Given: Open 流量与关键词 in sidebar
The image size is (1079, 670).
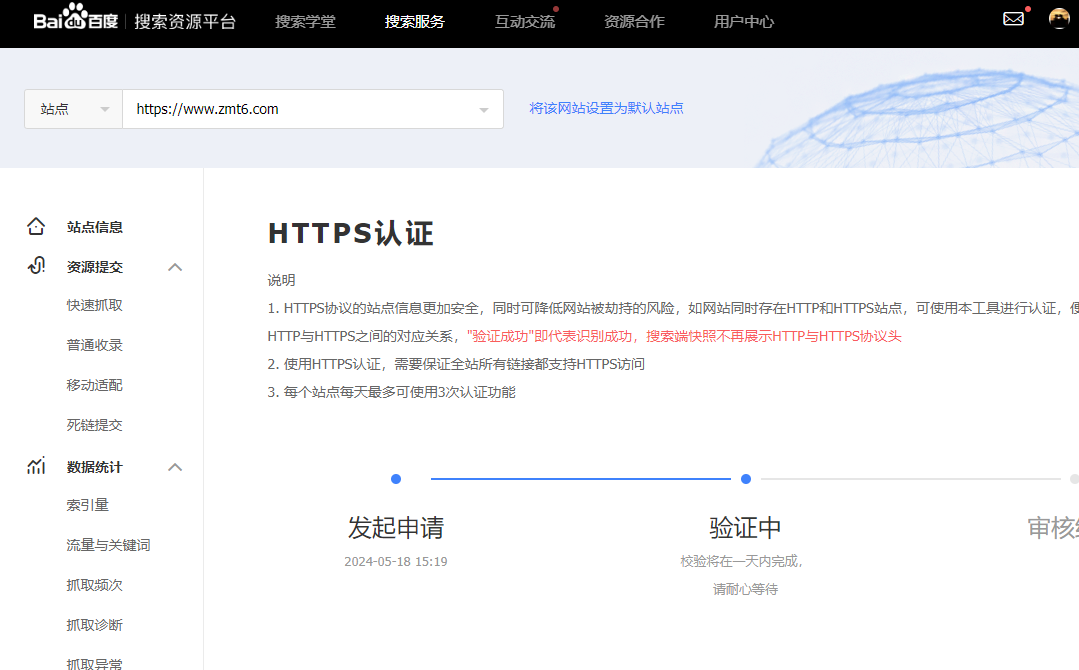Looking at the screenshot, I should pos(109,545).
